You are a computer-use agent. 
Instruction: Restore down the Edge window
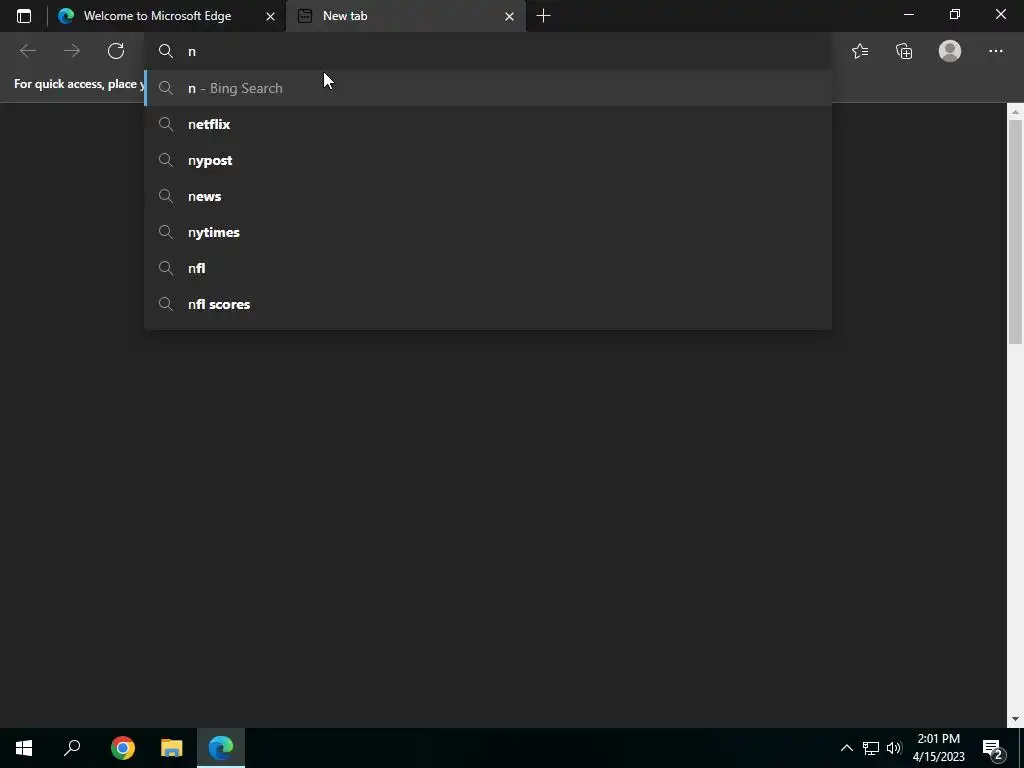click(954, 14)
